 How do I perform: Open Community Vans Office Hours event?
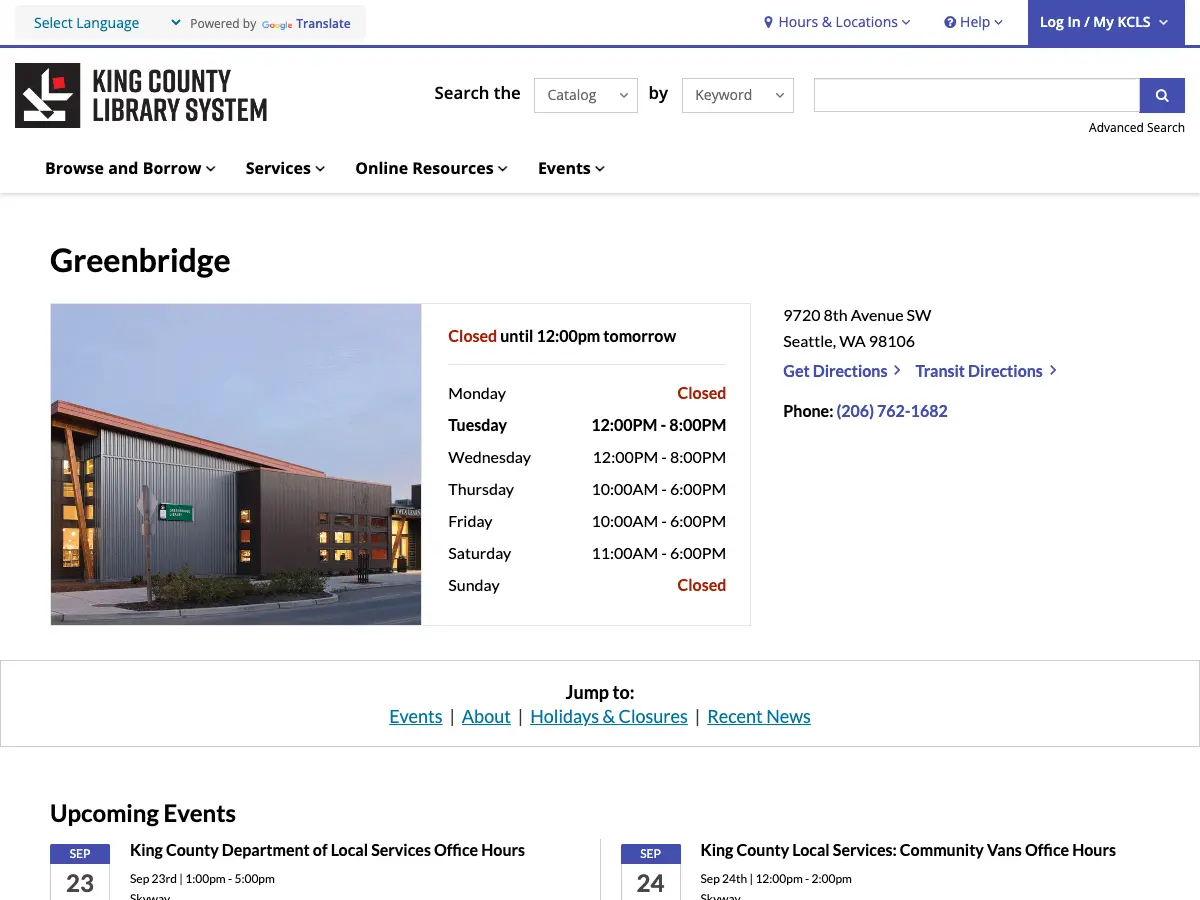click(908, 850)
